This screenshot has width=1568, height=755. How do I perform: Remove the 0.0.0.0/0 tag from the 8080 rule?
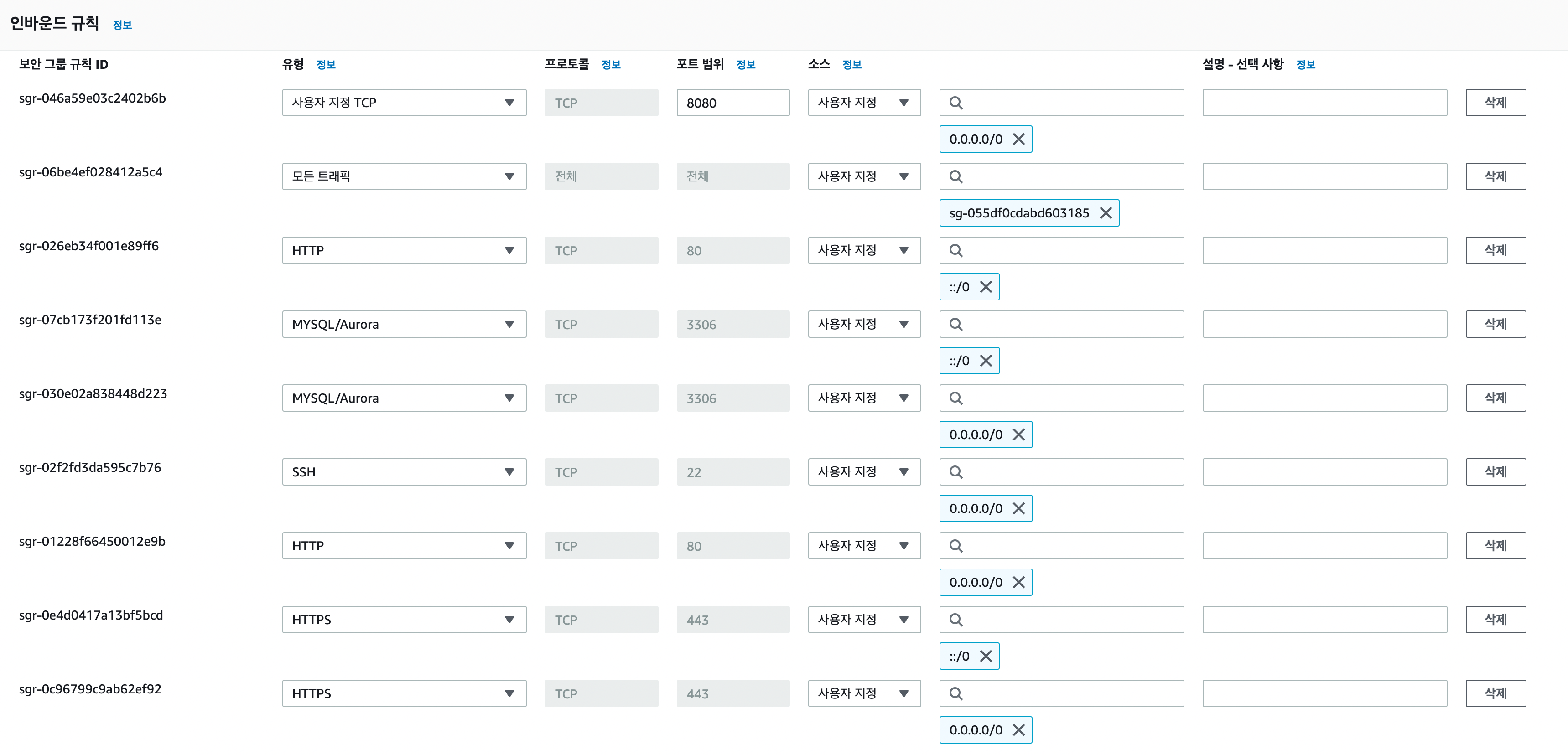pyautogui.click(x=1018, y=140)
